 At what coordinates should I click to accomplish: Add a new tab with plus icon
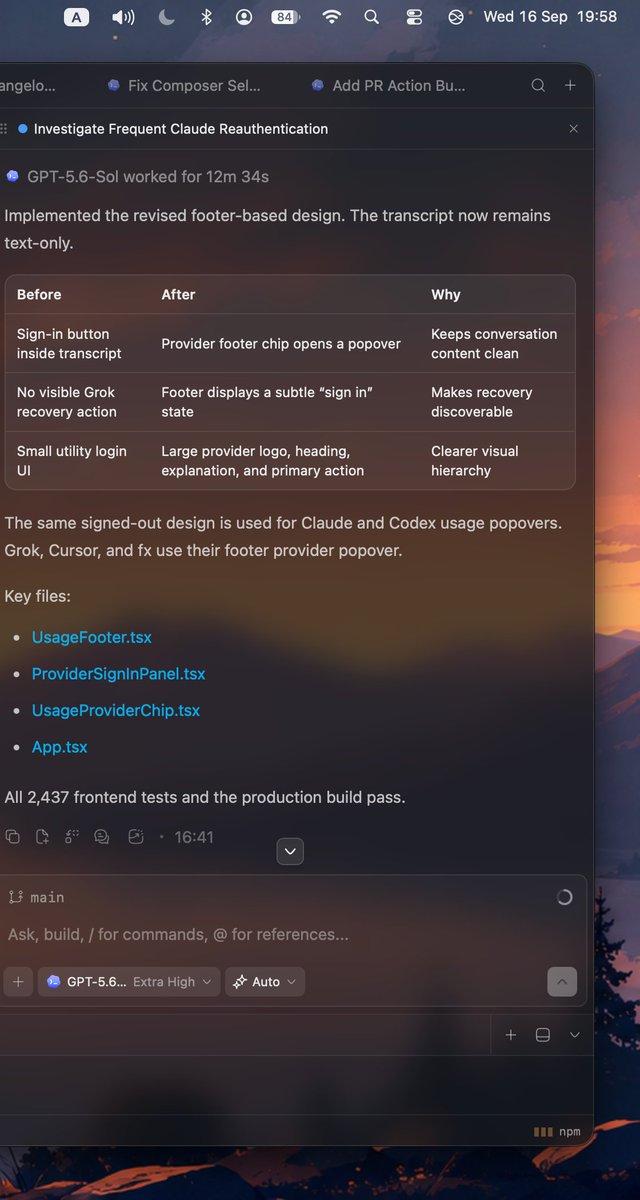[x=570, y=86]
